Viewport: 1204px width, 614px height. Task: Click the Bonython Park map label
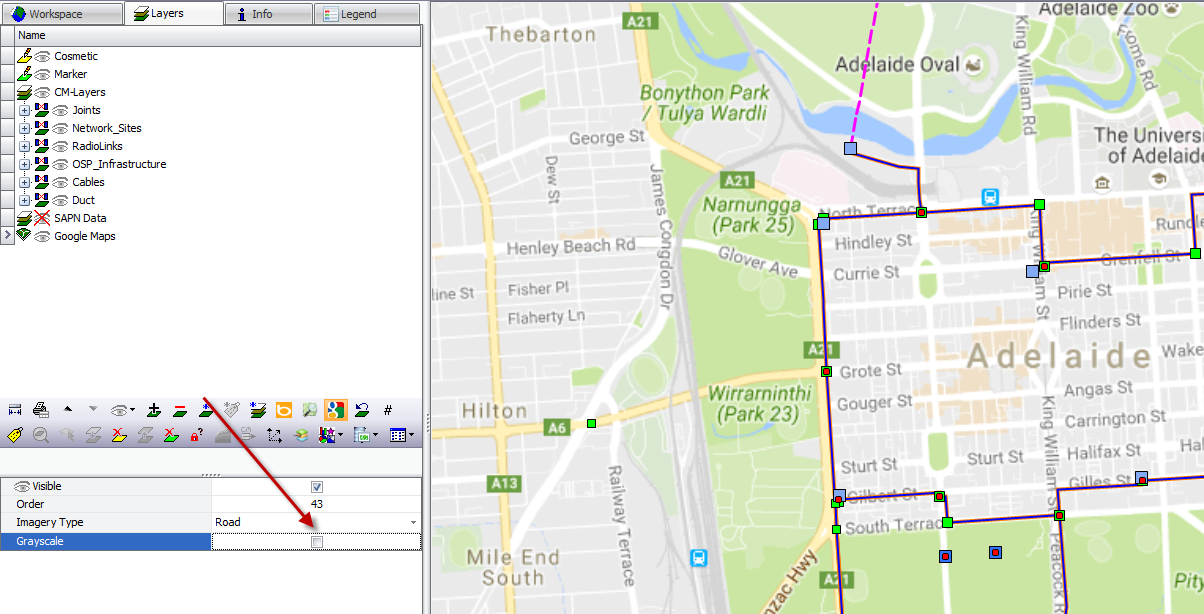(705, 103)
